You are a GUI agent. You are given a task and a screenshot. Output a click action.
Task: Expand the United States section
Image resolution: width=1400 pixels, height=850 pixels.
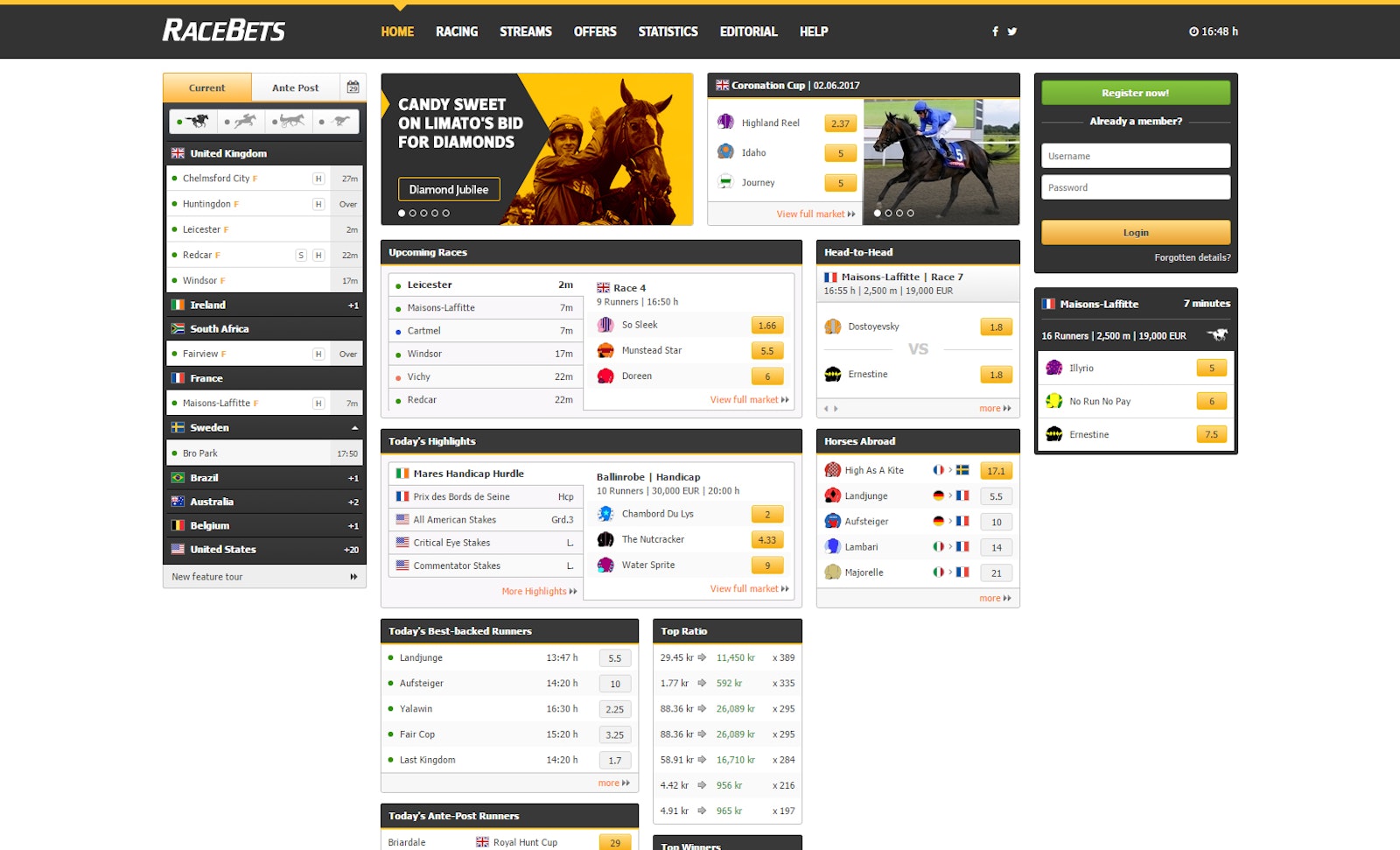pos(264,549)
